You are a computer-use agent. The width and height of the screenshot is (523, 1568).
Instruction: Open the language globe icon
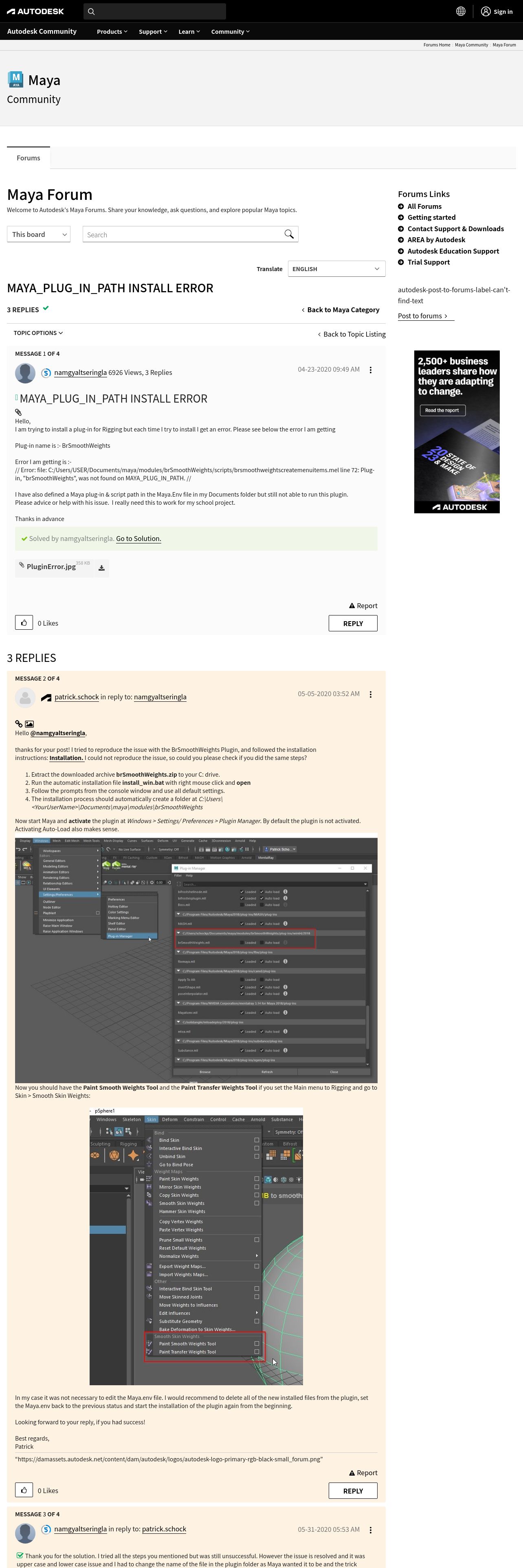click(461, 11)
